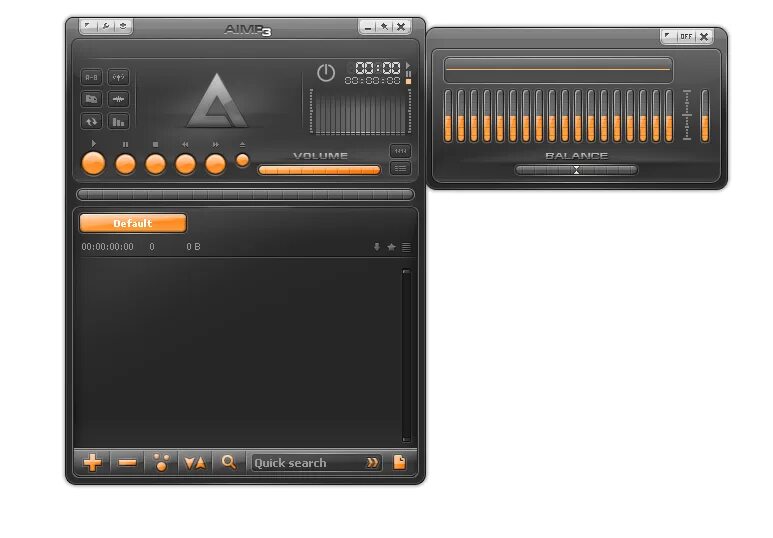The width and height of the screenshot is (773, 538).
Task: Pause playback with the Pause button
Action: [x=125, y=164]
